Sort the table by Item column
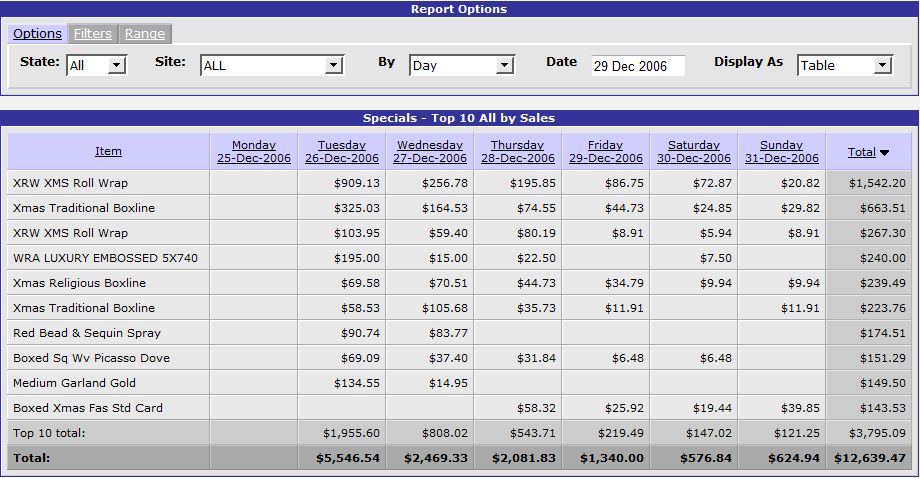Image resolution: width=920 pixels, height=478 pixels. point(109,151)
